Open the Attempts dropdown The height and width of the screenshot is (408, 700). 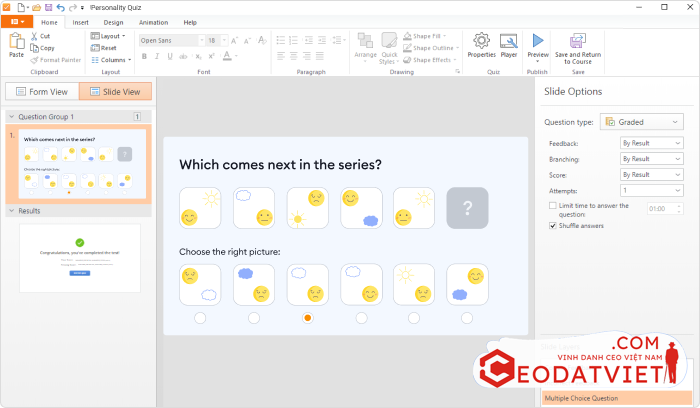click(x=652, y=191)
